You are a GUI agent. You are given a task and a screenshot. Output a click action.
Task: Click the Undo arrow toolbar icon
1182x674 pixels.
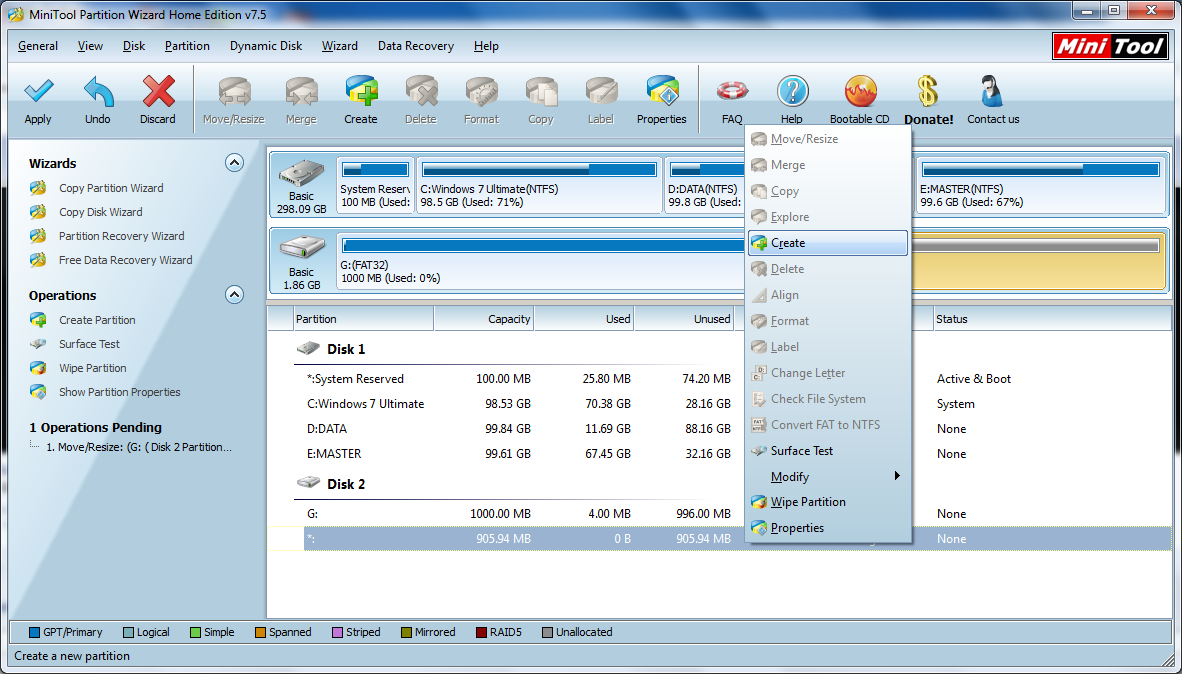[98, 92]
